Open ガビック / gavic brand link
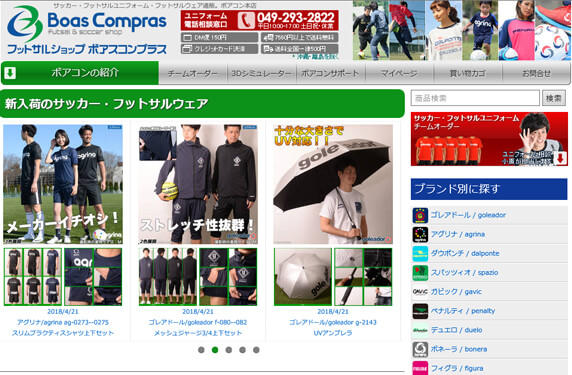The image size is (572, 375). click(x=456, y=292)
